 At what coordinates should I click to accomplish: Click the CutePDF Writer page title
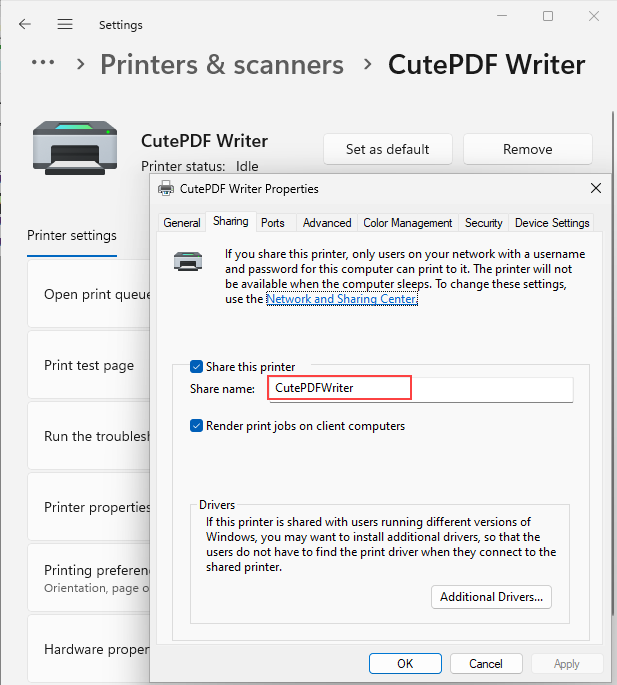coord(486,65)
